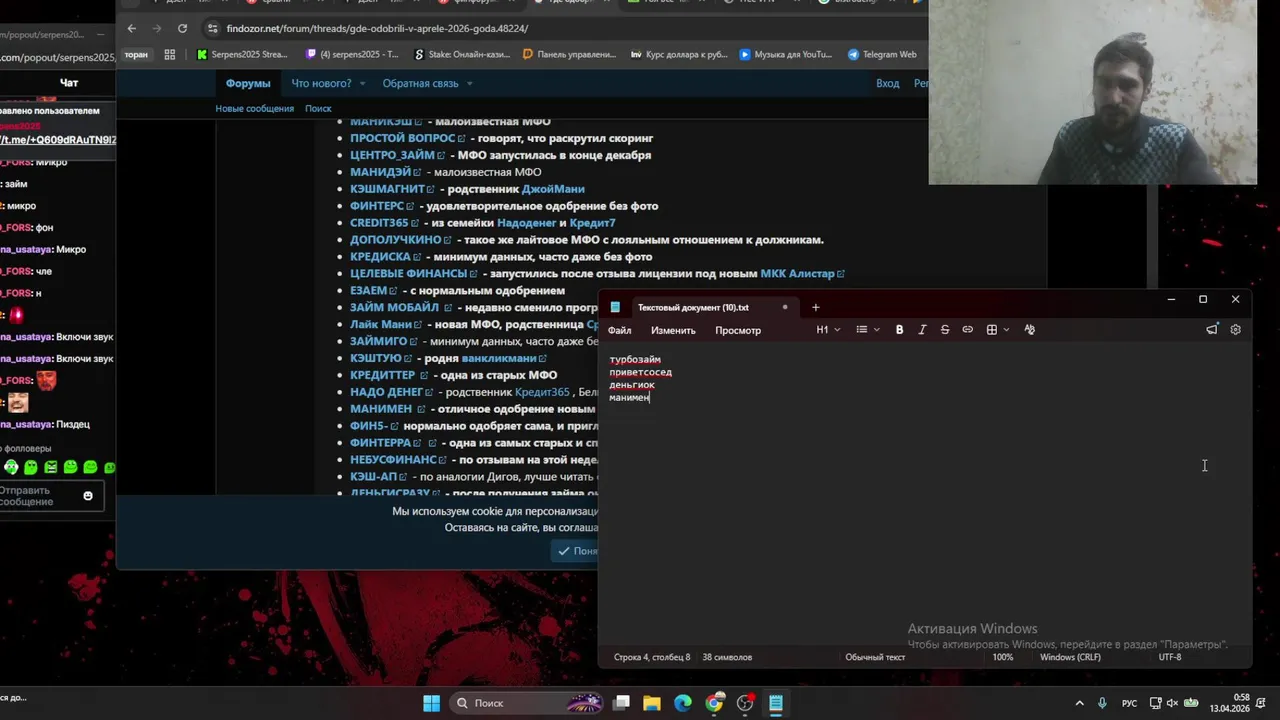Open the Форумы tab on the forum
Image resolution: width=1280 pixels, height=720 pixels.
248,83
